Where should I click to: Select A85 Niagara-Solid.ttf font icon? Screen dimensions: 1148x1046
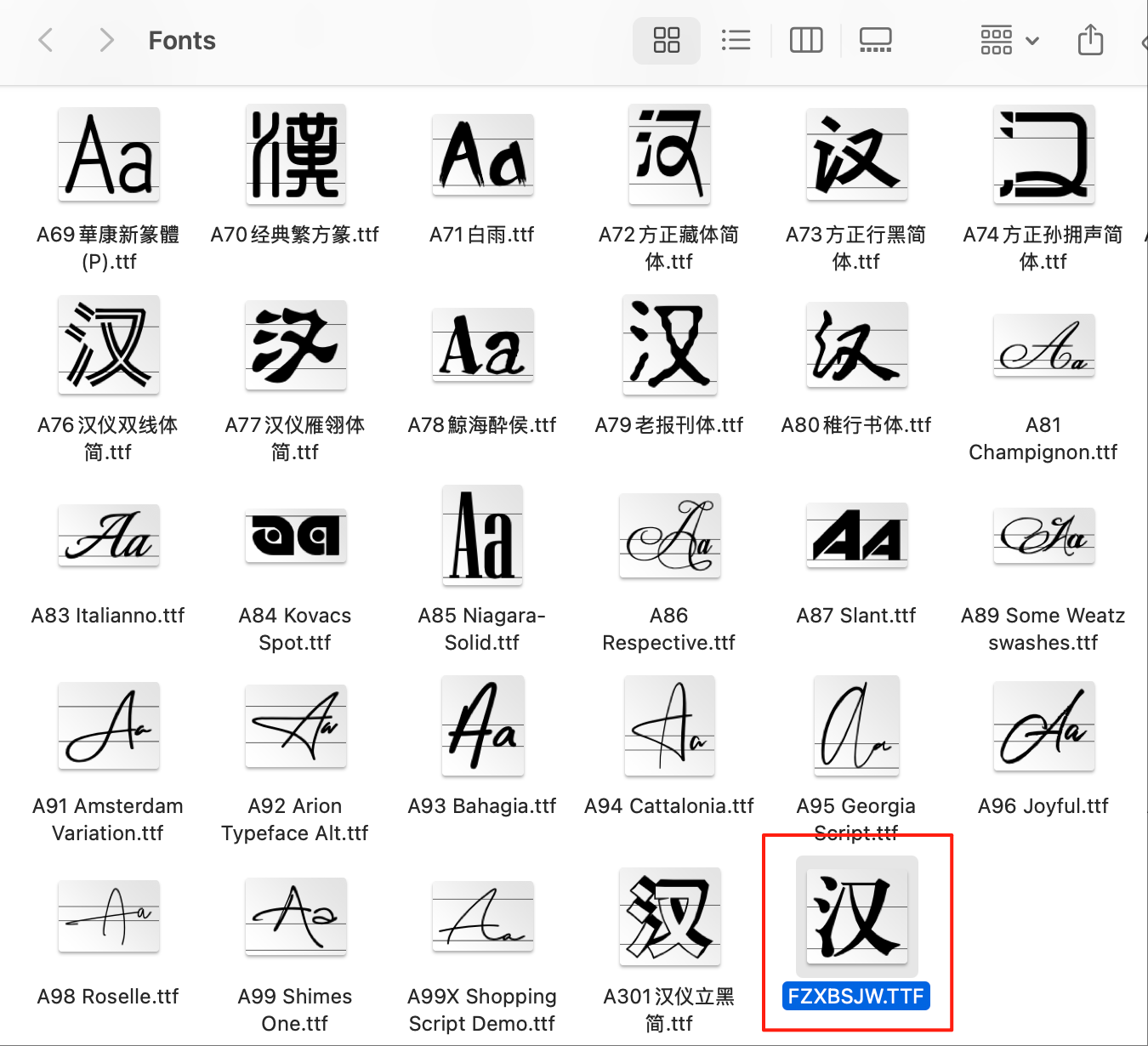point(483,536)
